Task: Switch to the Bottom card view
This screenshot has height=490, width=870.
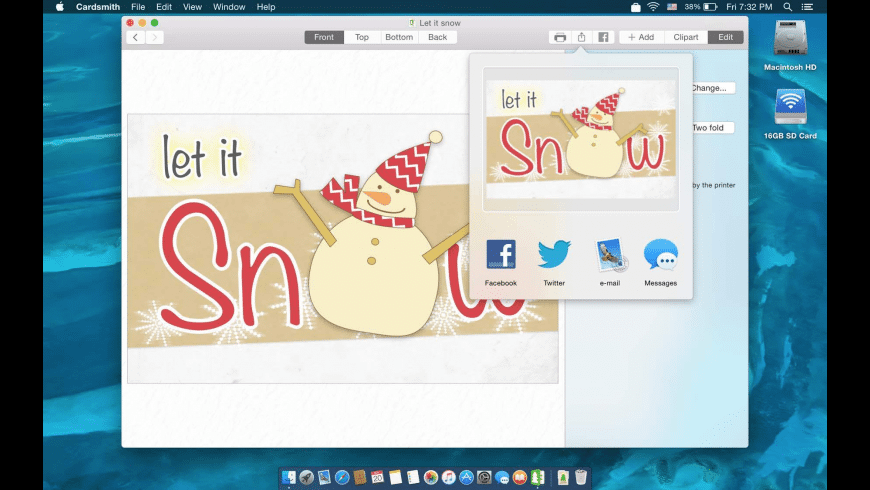Action: click(399, 37)
